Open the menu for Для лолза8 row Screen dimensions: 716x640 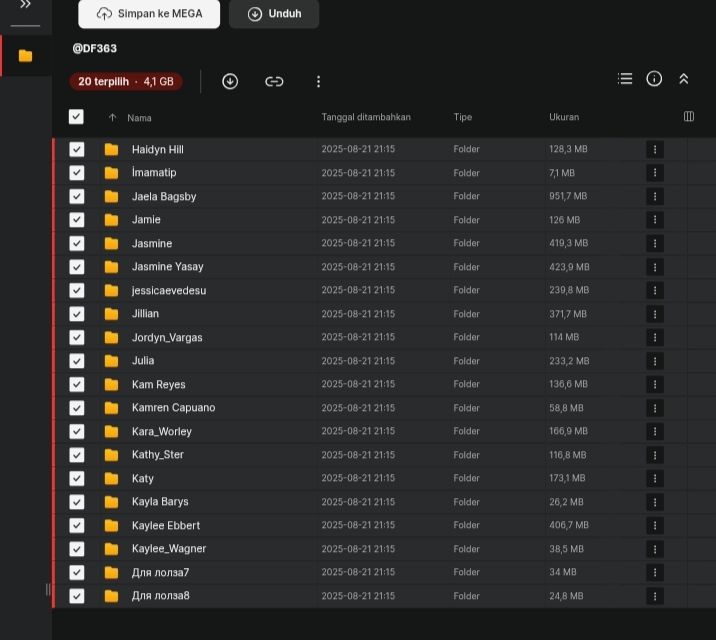(655, 596)
